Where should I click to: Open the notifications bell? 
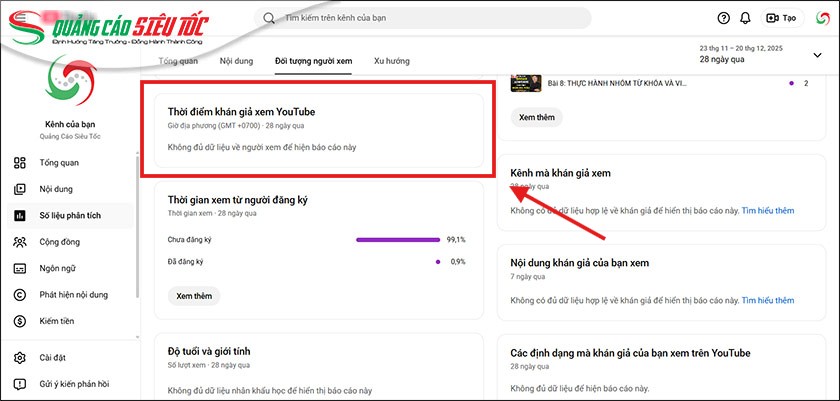(745, 18)
